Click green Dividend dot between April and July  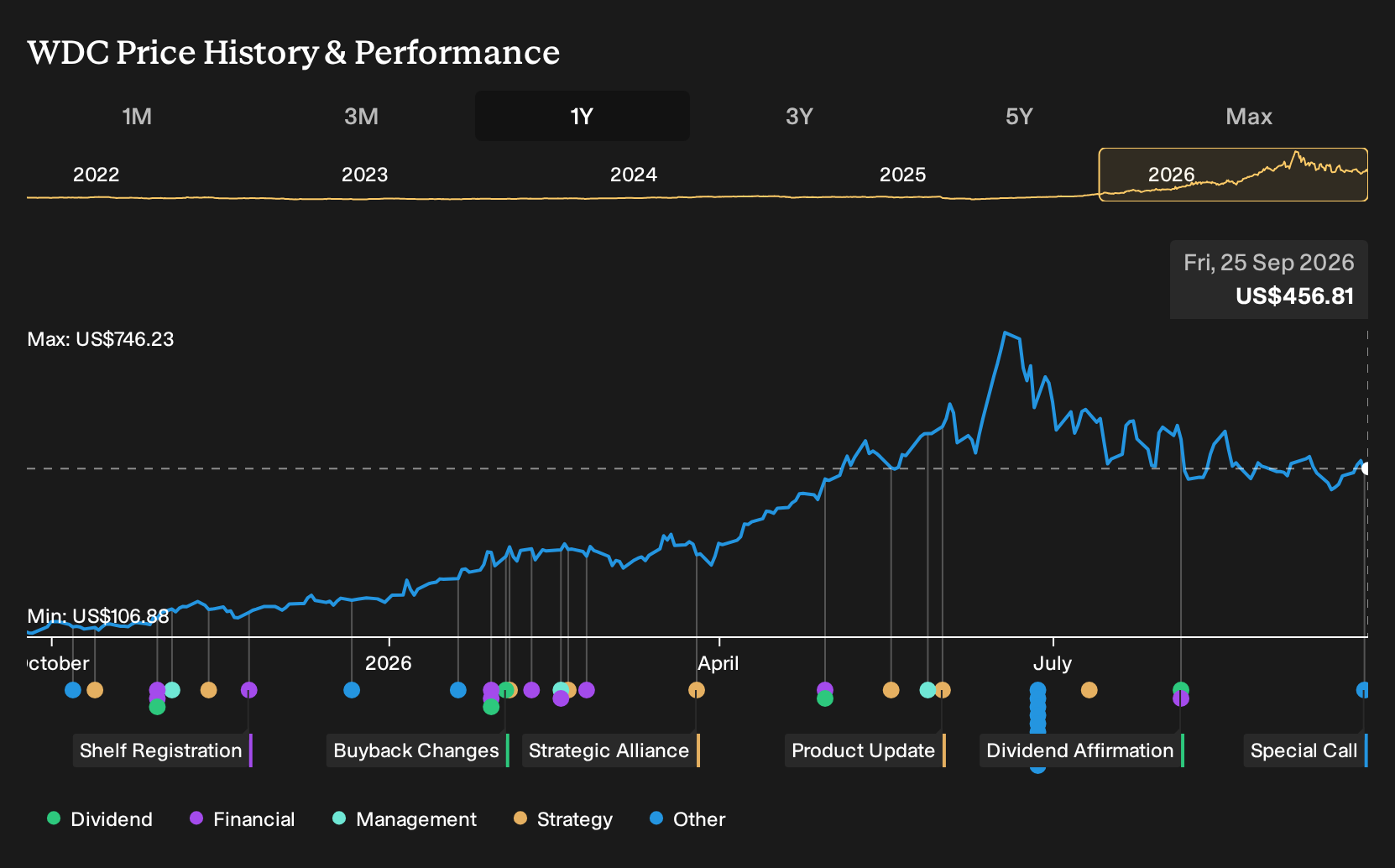[x=825, y=698]
